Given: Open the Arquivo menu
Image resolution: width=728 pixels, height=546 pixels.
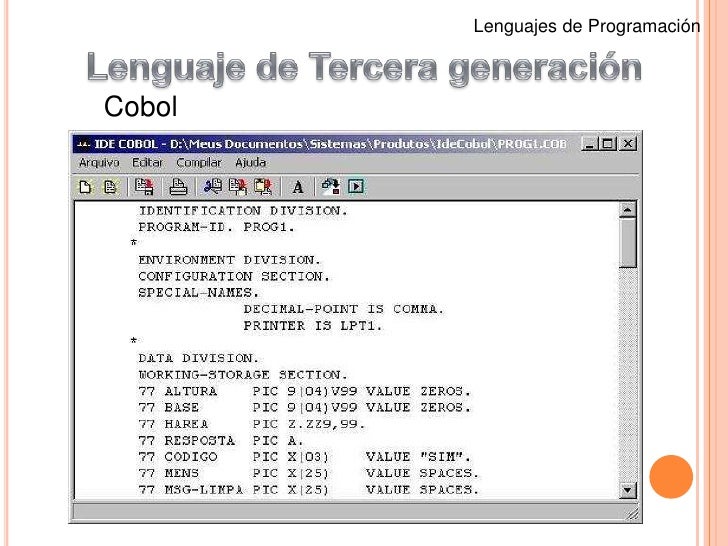Looking at the screenshot, I should [x=99, y=162].
